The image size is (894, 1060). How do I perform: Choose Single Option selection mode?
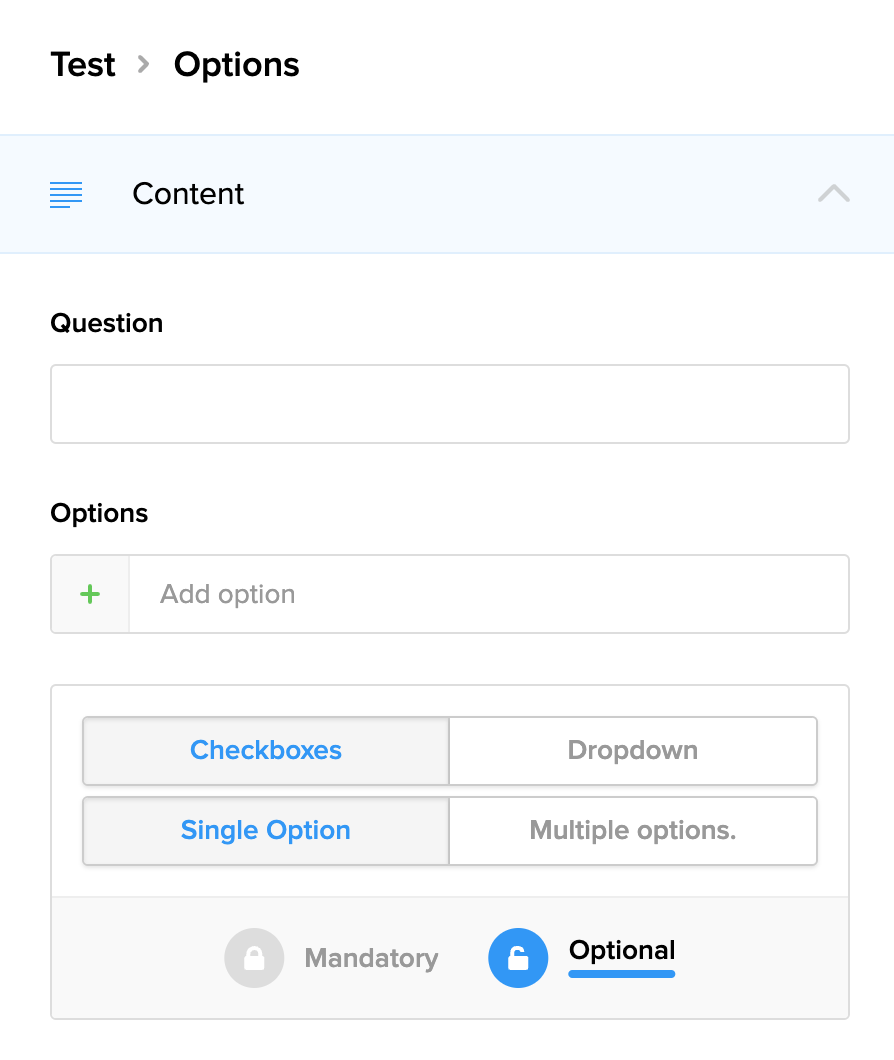[x=266, y=831]
